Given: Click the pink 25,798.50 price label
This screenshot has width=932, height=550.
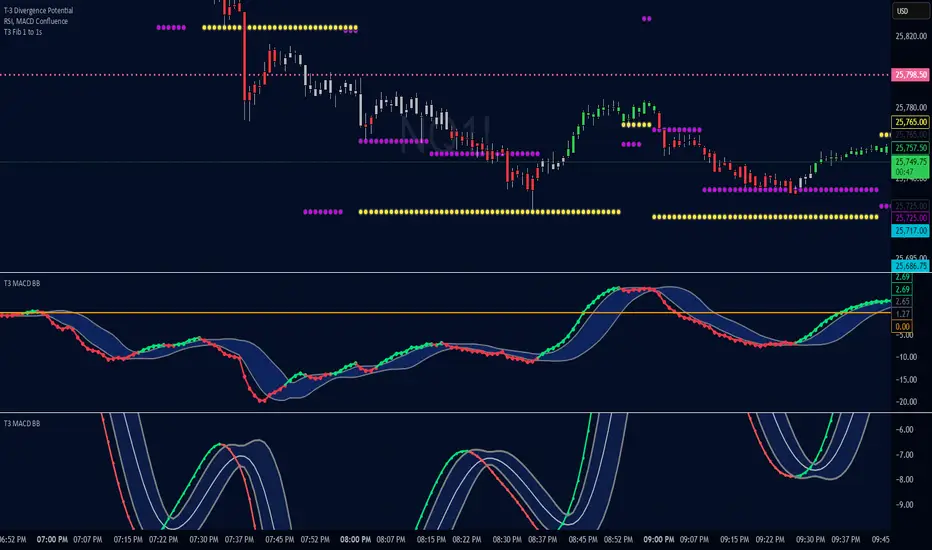Looking at the screenshot, I should tap(909, 75).
